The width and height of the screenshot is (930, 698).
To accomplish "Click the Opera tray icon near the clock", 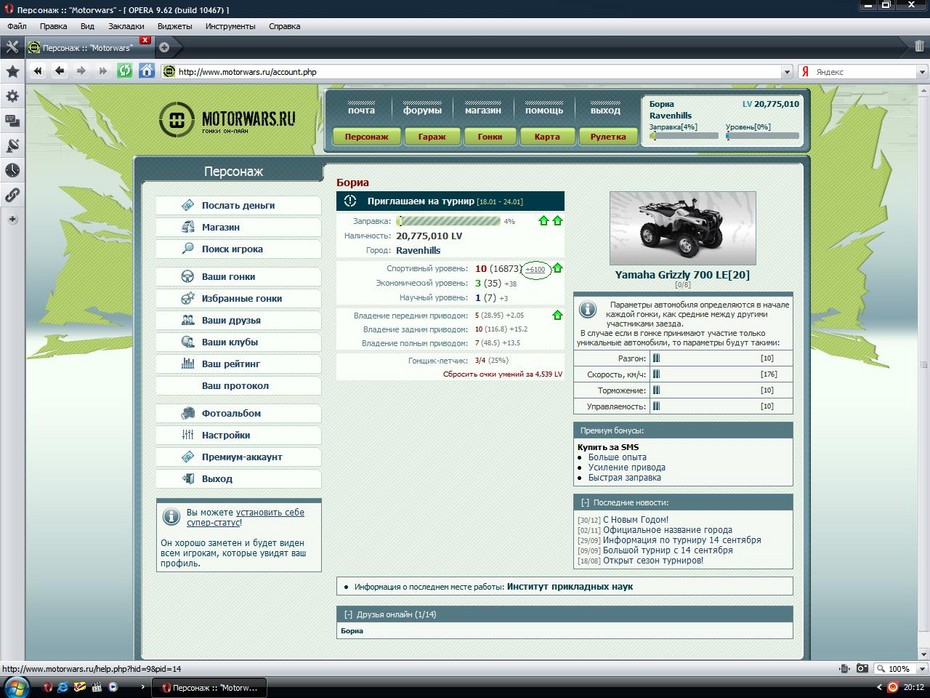I will coord(893,687).
